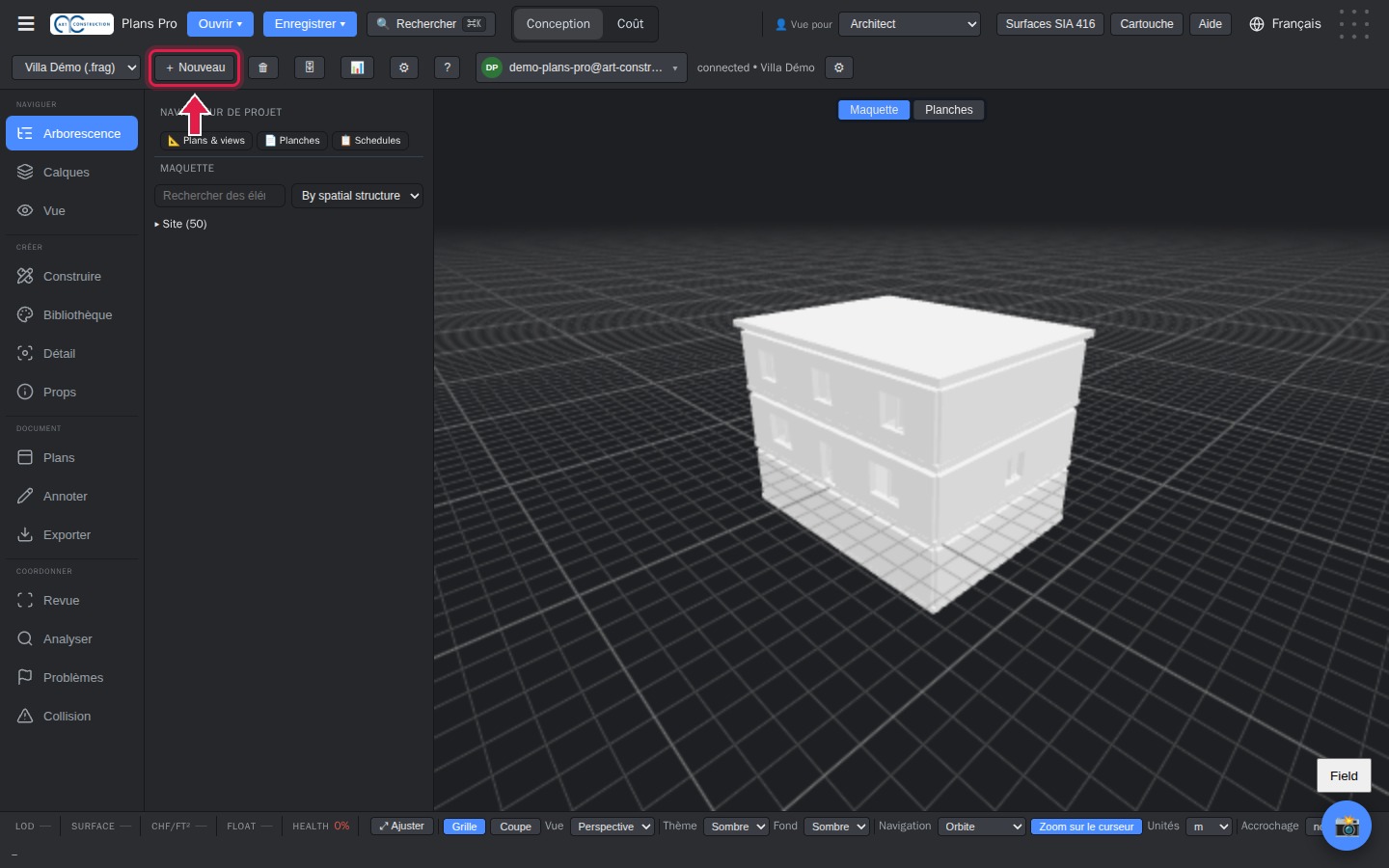Open the Perspective view dropdown

(x=613, y=827)
